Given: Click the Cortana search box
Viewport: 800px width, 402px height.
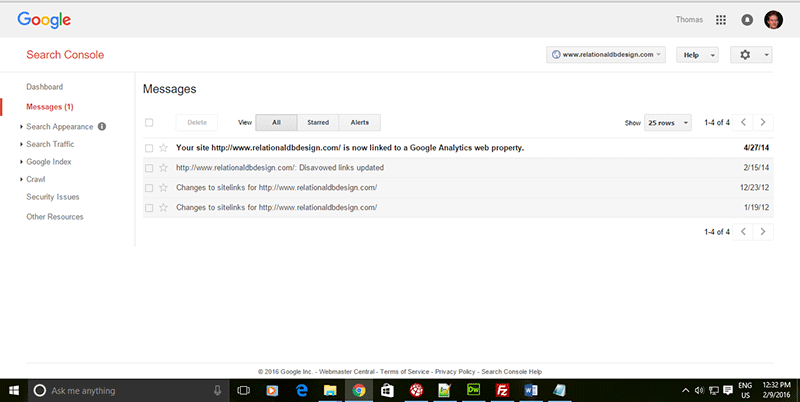Looking at the screenshot, I should (x=128, y=391).
